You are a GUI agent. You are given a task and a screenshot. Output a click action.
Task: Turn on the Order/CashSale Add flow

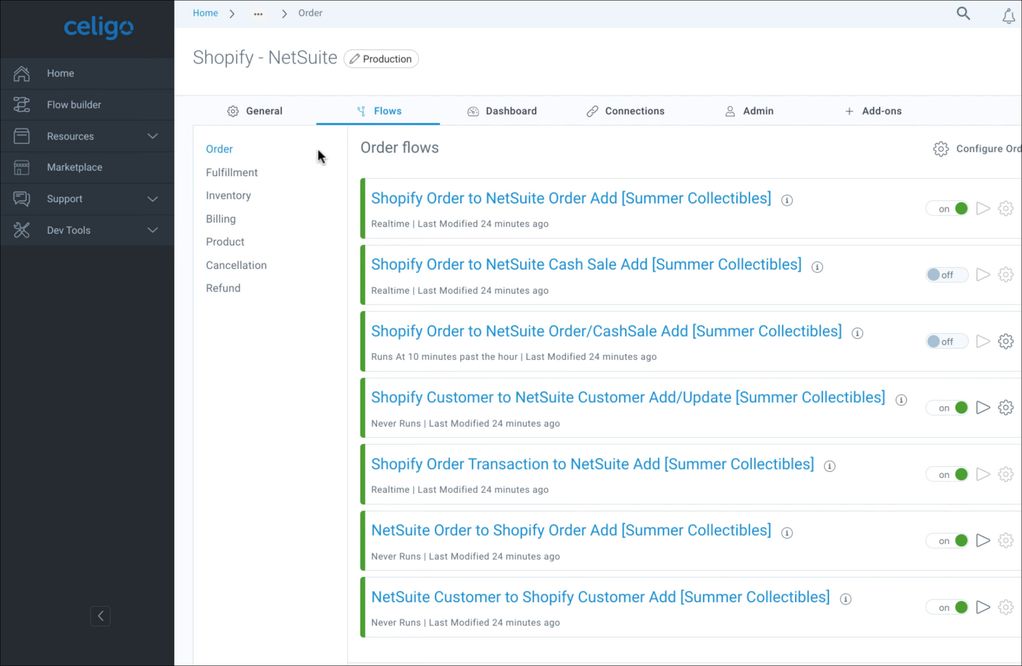pyautogui.click(x=947, y=341)
